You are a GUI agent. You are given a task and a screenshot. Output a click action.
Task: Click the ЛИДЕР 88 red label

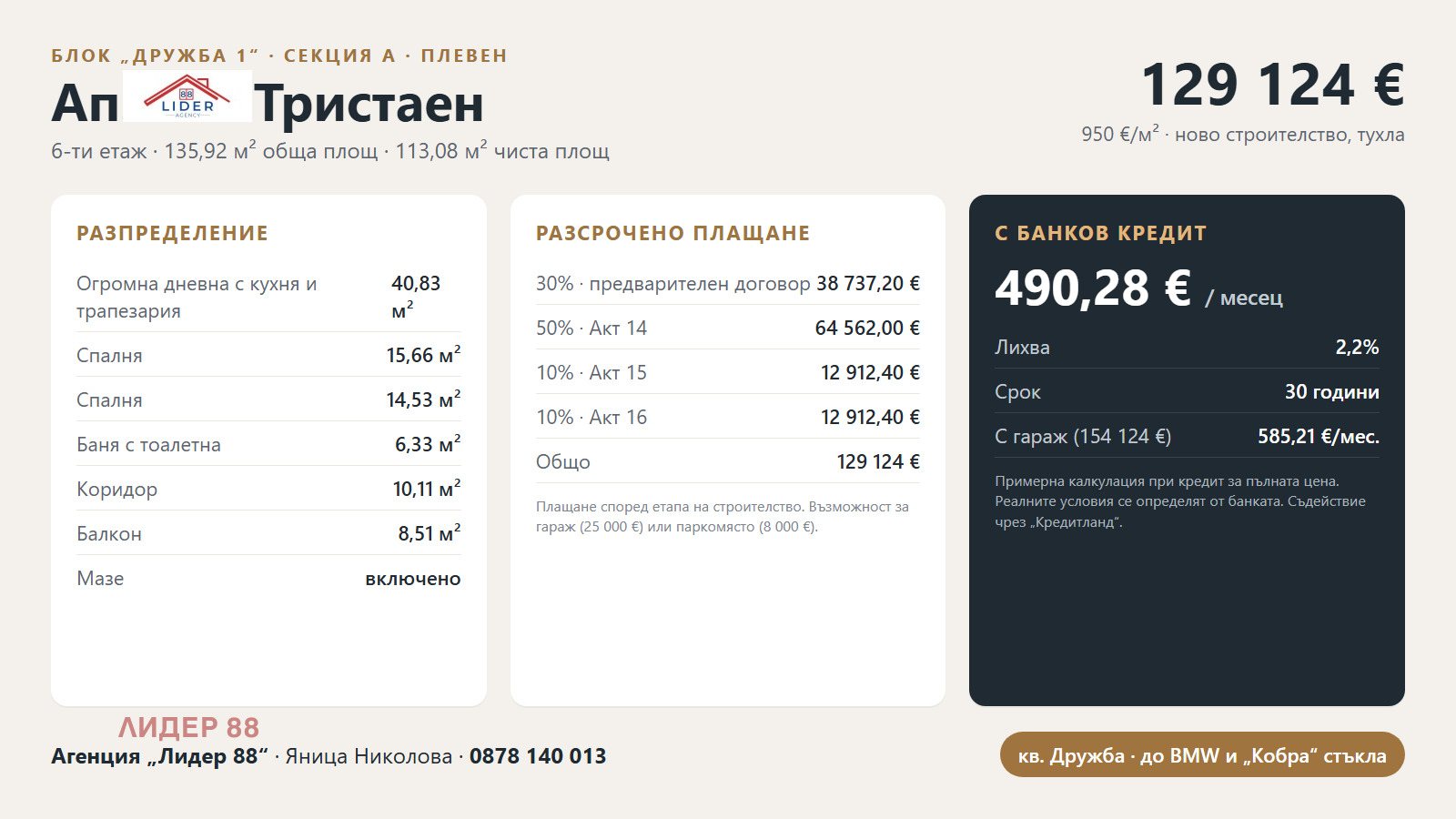pos(188,727)
